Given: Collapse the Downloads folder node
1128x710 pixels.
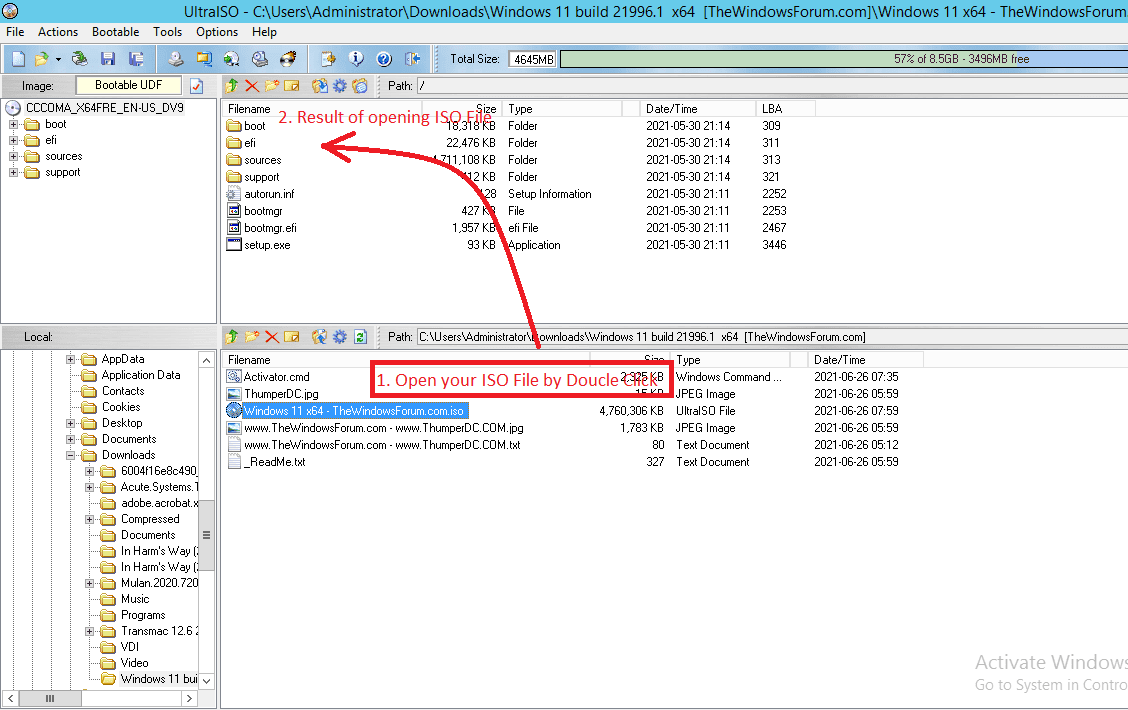Looking at the screenshot, I should pos(69,454).
